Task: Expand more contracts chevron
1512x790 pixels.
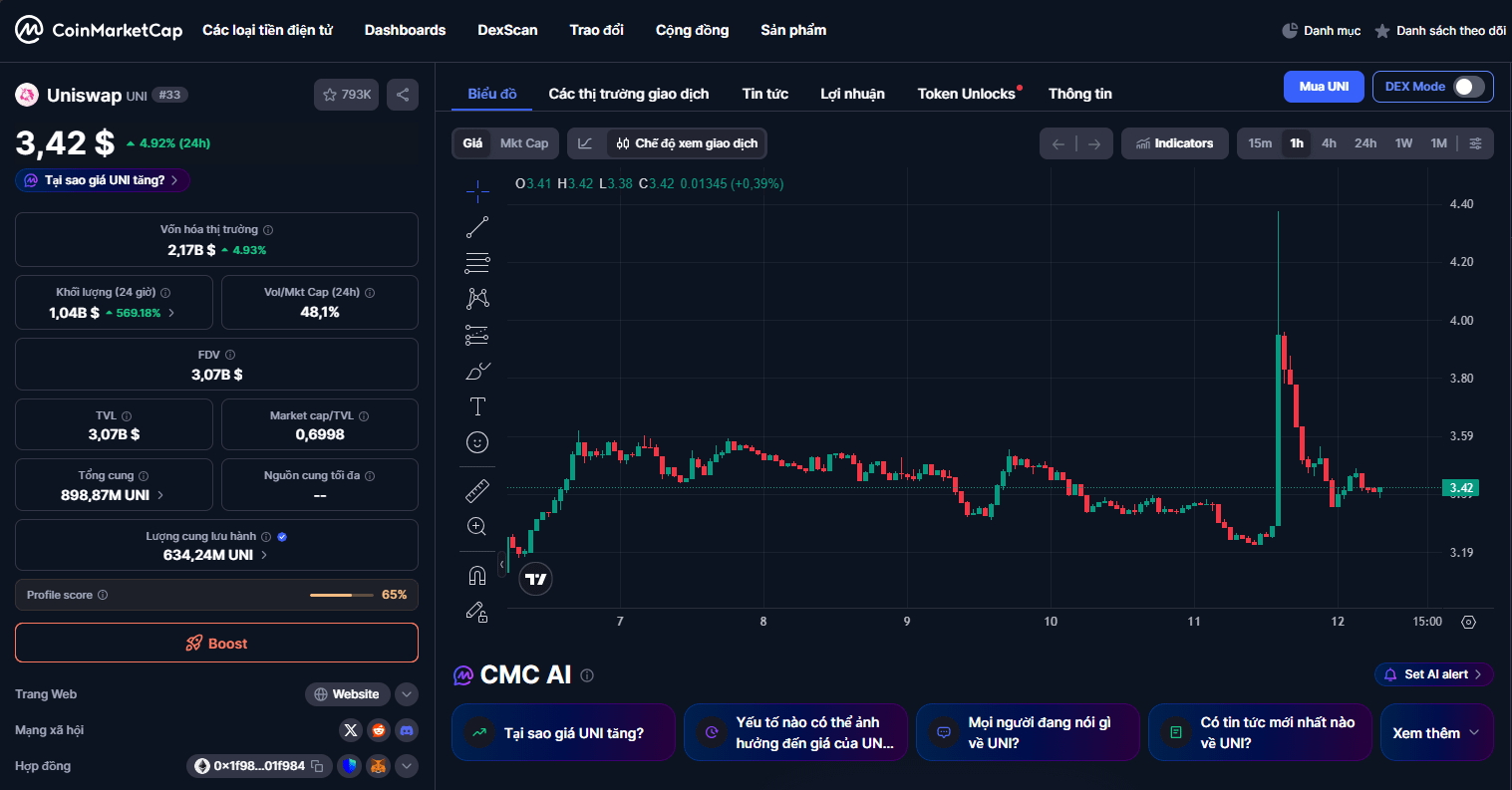Action: coord(407,766)
